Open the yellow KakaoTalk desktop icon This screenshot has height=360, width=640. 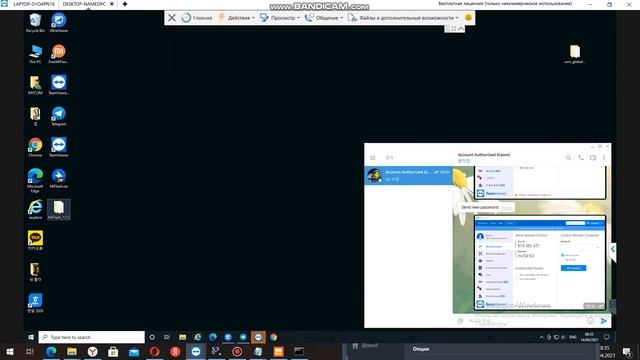35,240
